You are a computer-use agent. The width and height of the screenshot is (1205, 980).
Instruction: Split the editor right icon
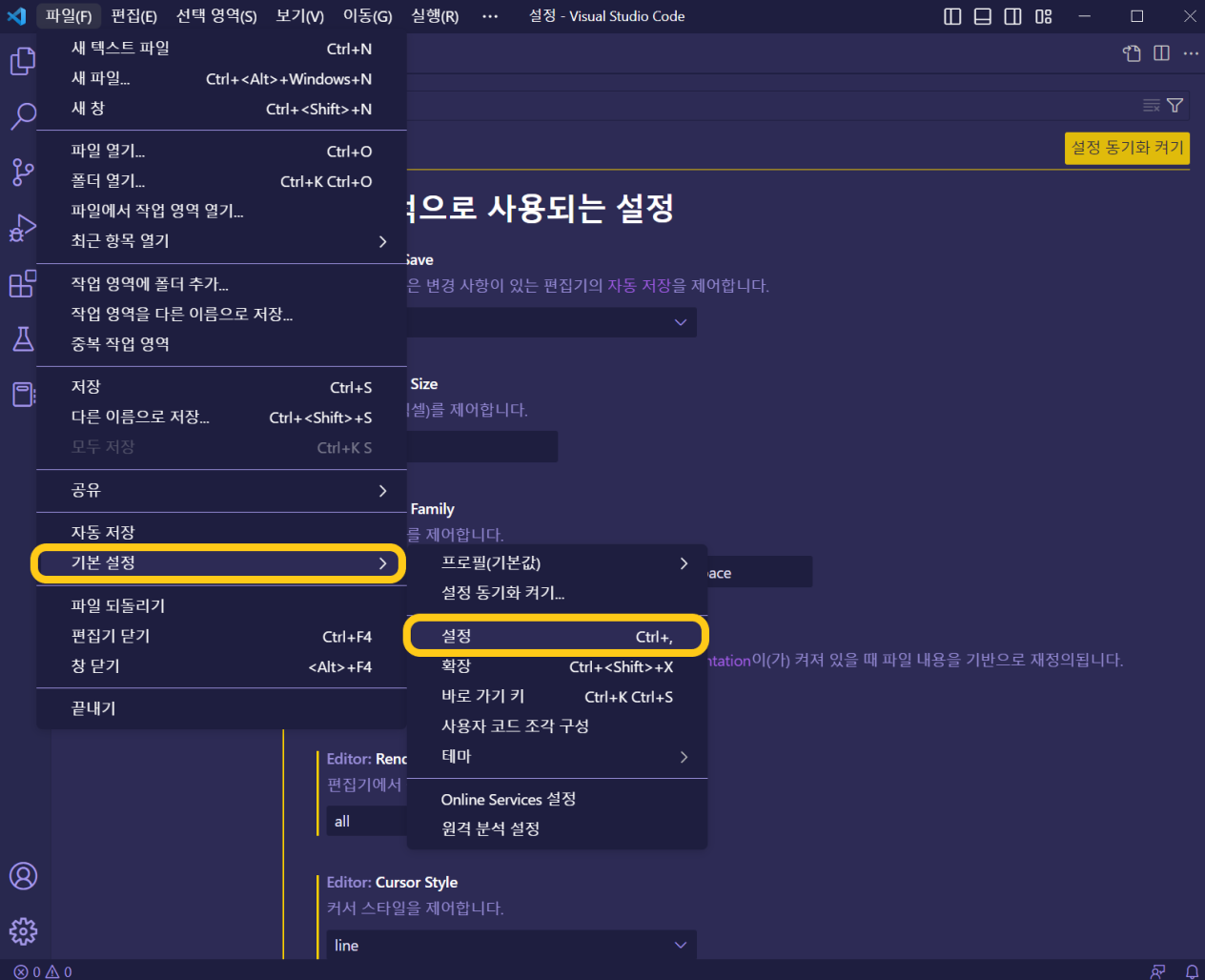1161,53
